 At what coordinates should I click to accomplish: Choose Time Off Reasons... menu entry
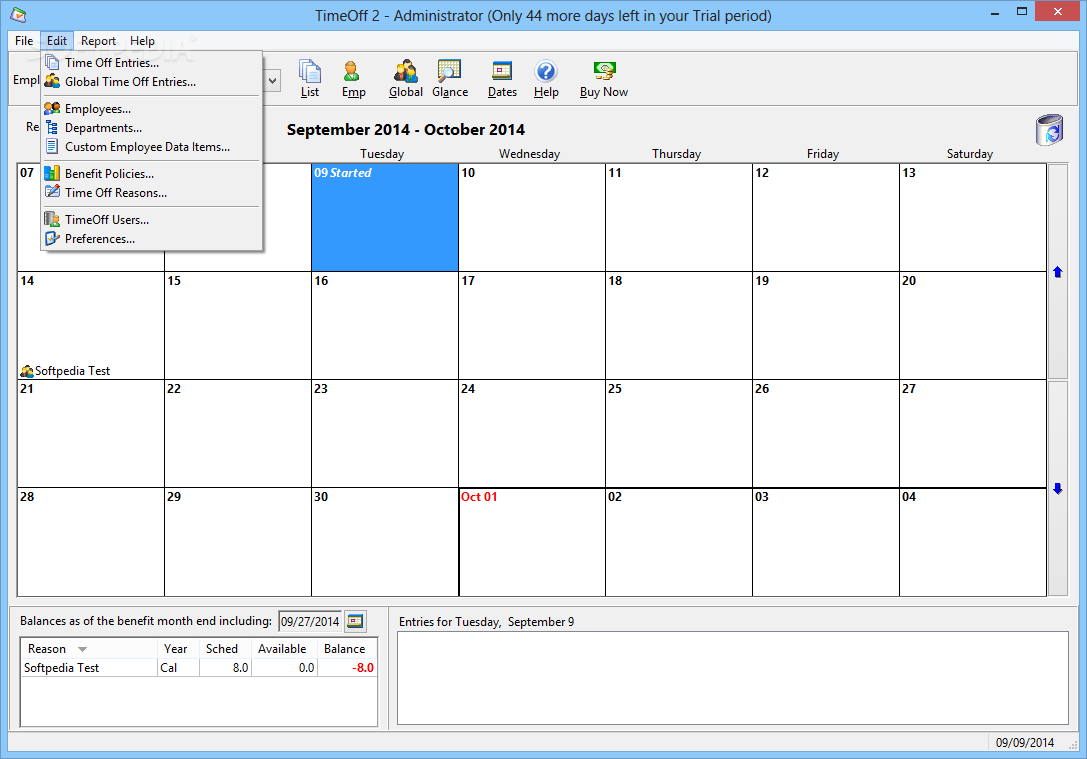pyautogui.click(x=152, y=193)
